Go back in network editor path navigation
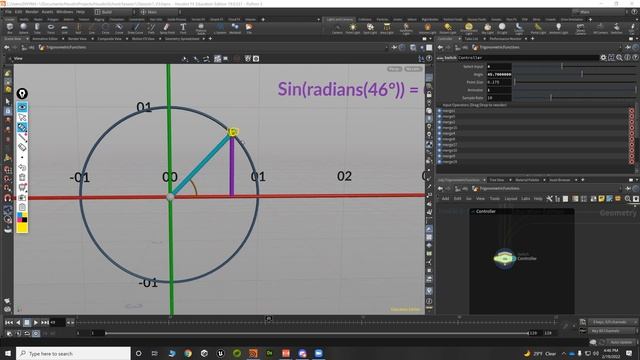This screenshot has width=640, height=360. tap(440, 189)
